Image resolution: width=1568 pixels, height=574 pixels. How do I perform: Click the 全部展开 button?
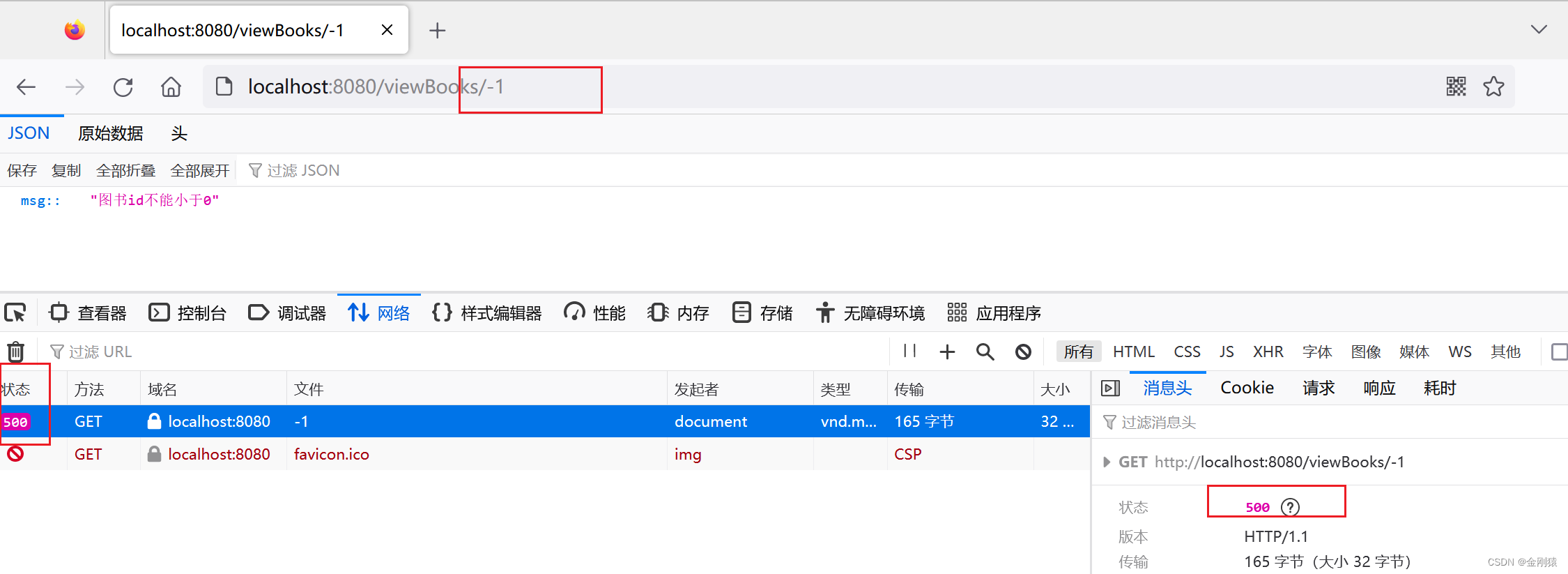pos(200,171)
